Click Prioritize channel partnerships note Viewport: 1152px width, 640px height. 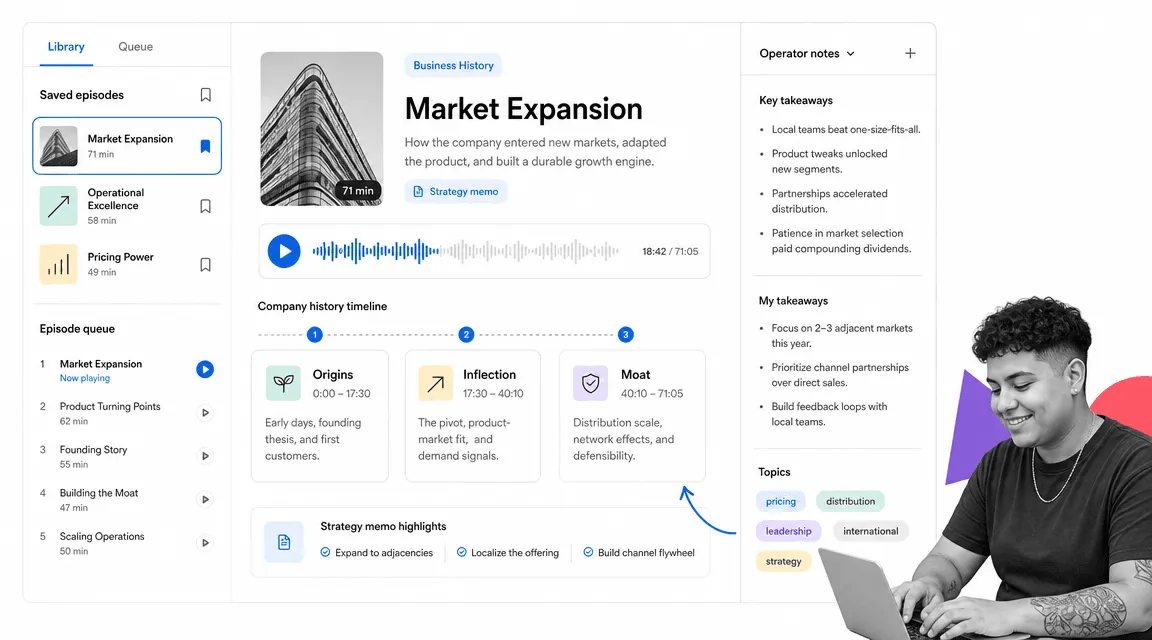(840, 375)
